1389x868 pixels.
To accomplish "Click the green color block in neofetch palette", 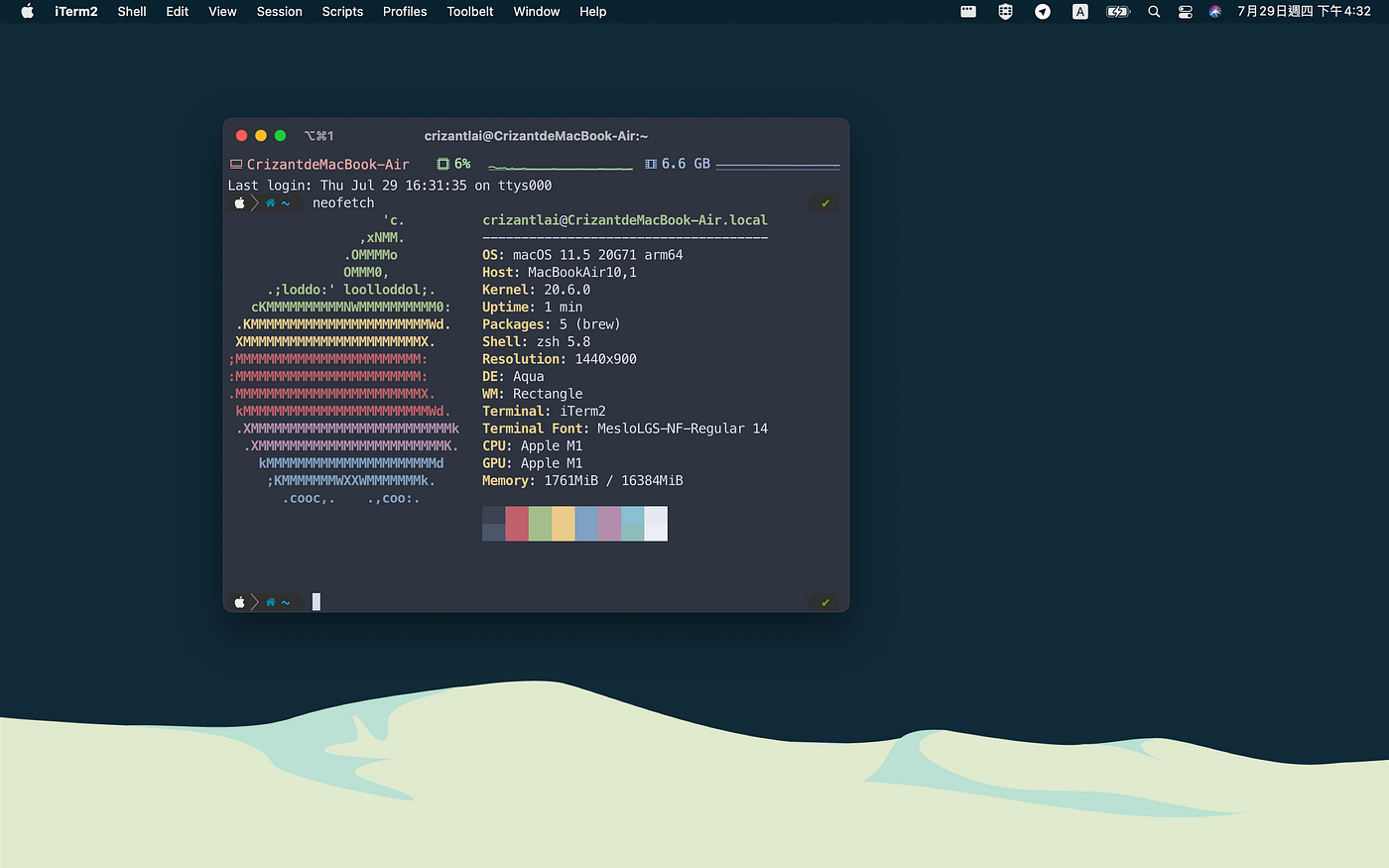I will (x=540, y=524).
